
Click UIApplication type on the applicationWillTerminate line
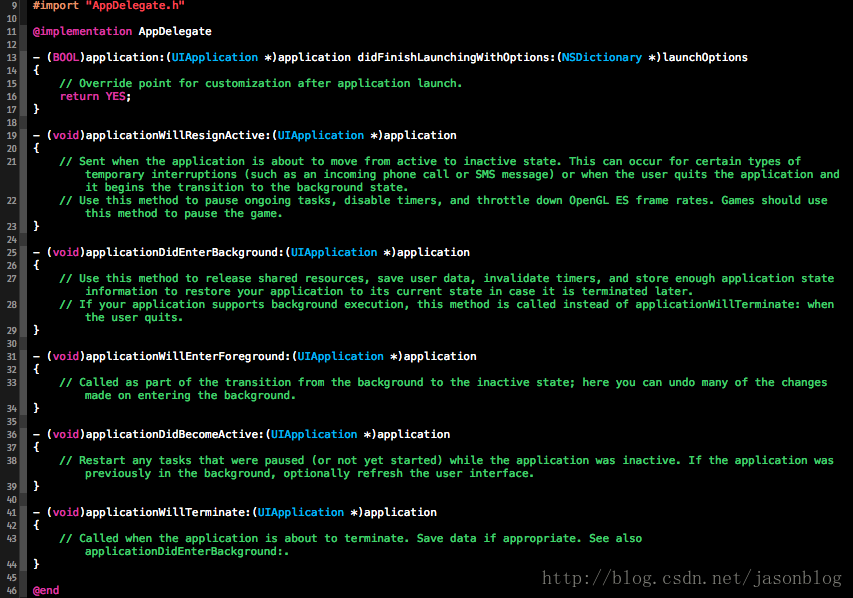pos(300,513)
